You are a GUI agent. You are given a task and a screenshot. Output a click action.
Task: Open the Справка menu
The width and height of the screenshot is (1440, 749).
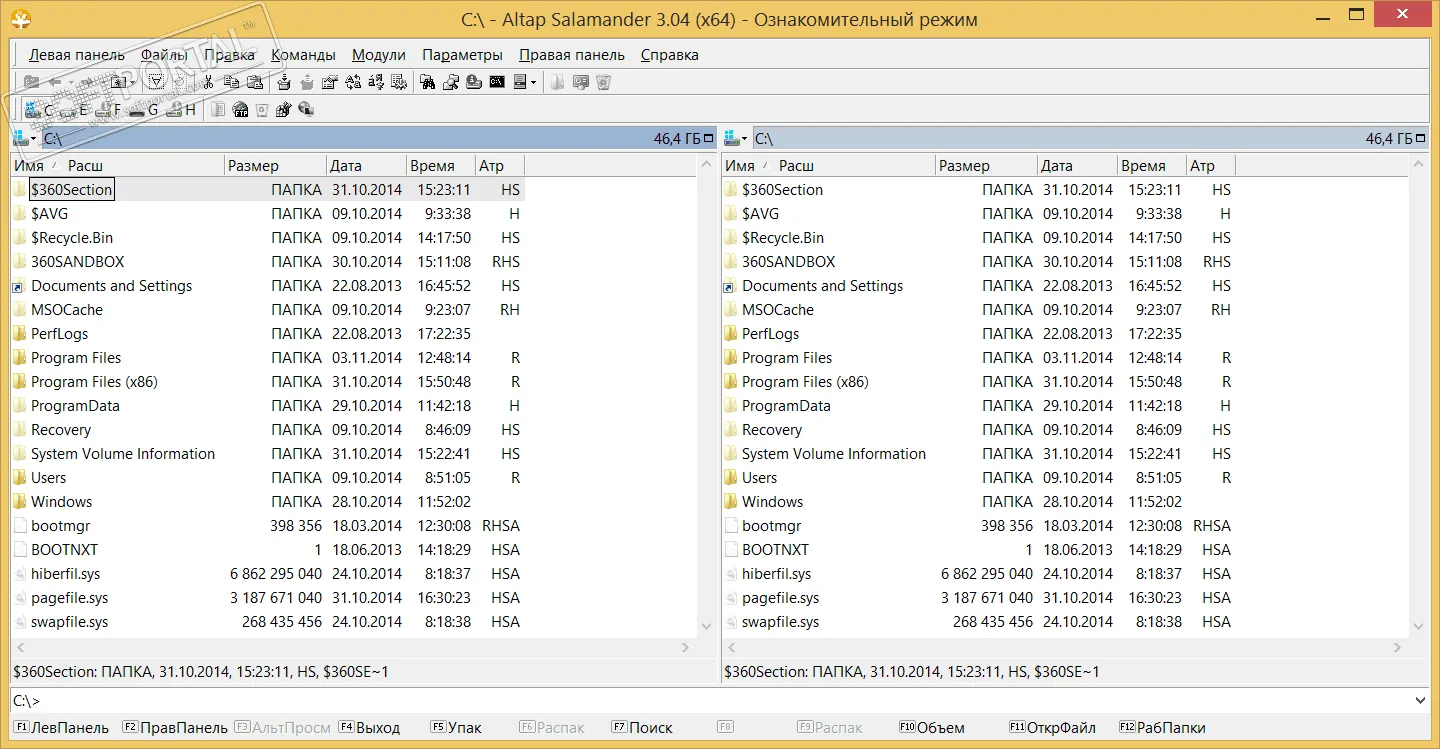click(670, 55)
